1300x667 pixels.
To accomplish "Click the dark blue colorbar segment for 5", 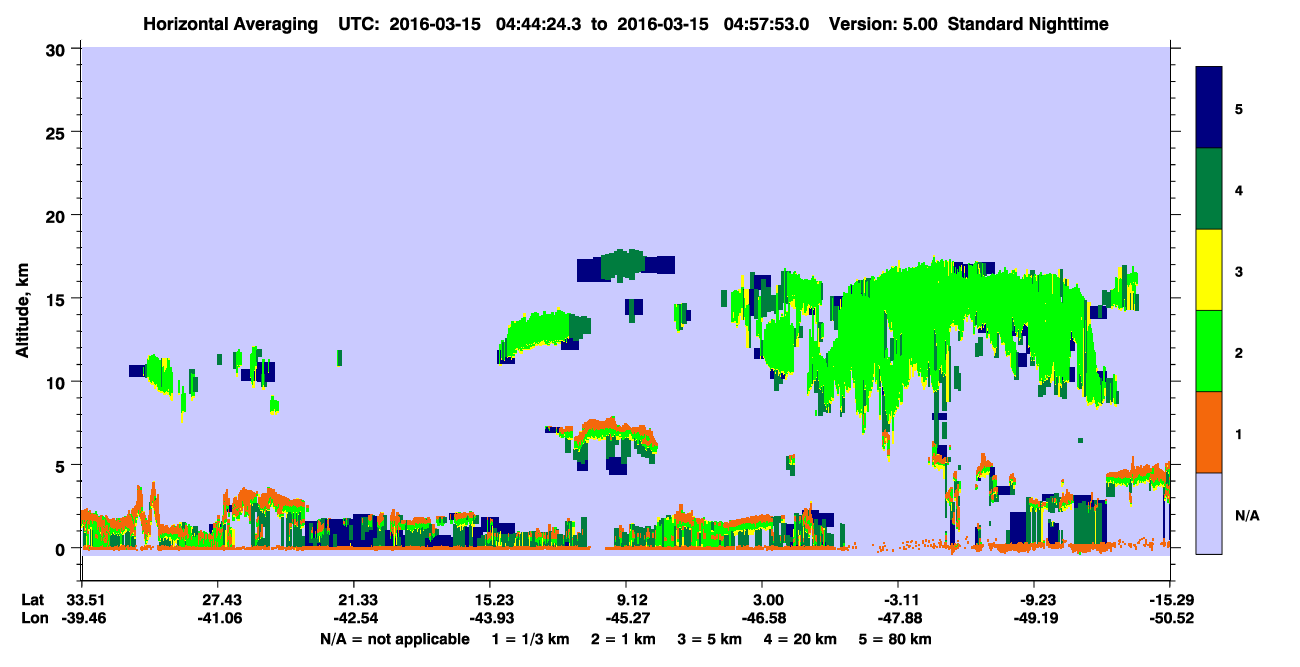I will (x=1209, y=107).
